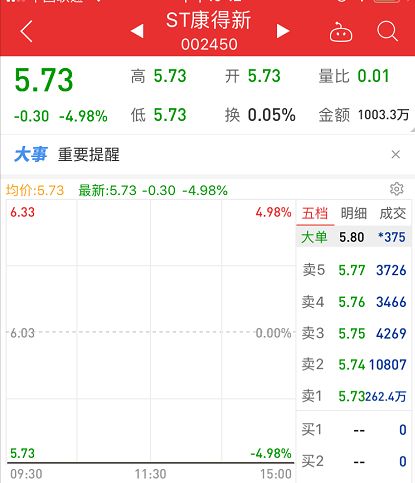The height and width of the screenshot is (483, 415).
Task: Open the robot assistant icon
Action: coord(341,32)
